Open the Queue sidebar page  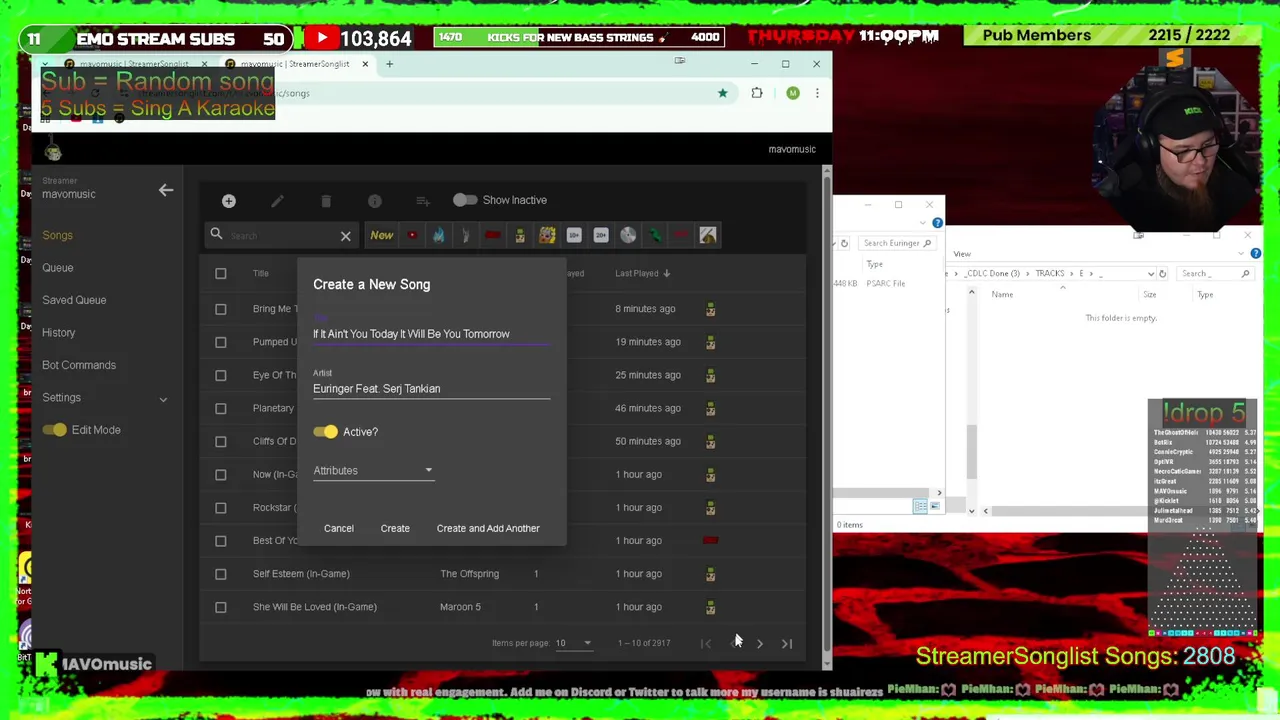pyautogui.click(x=57, y=268)
